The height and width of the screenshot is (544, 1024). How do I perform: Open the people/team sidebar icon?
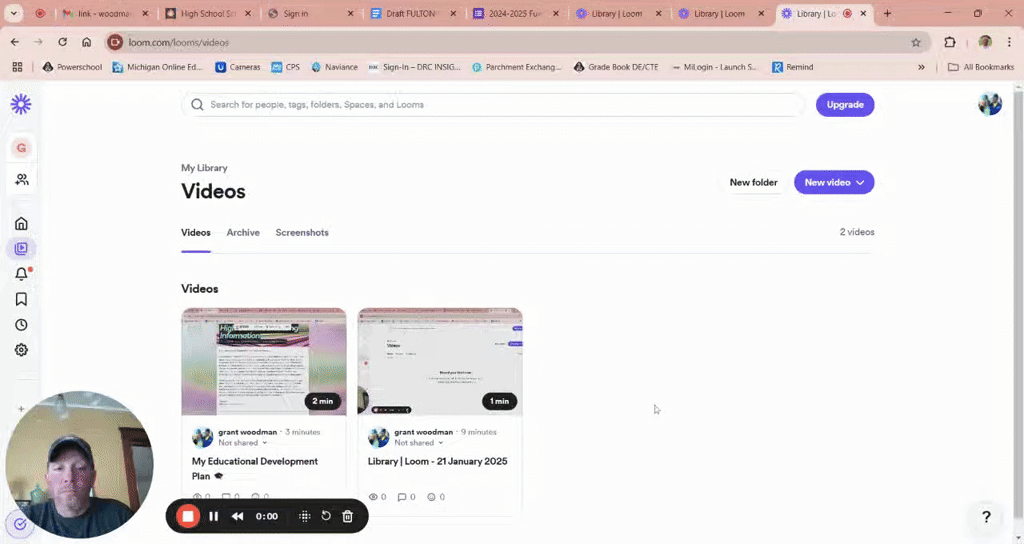(22, 180)
